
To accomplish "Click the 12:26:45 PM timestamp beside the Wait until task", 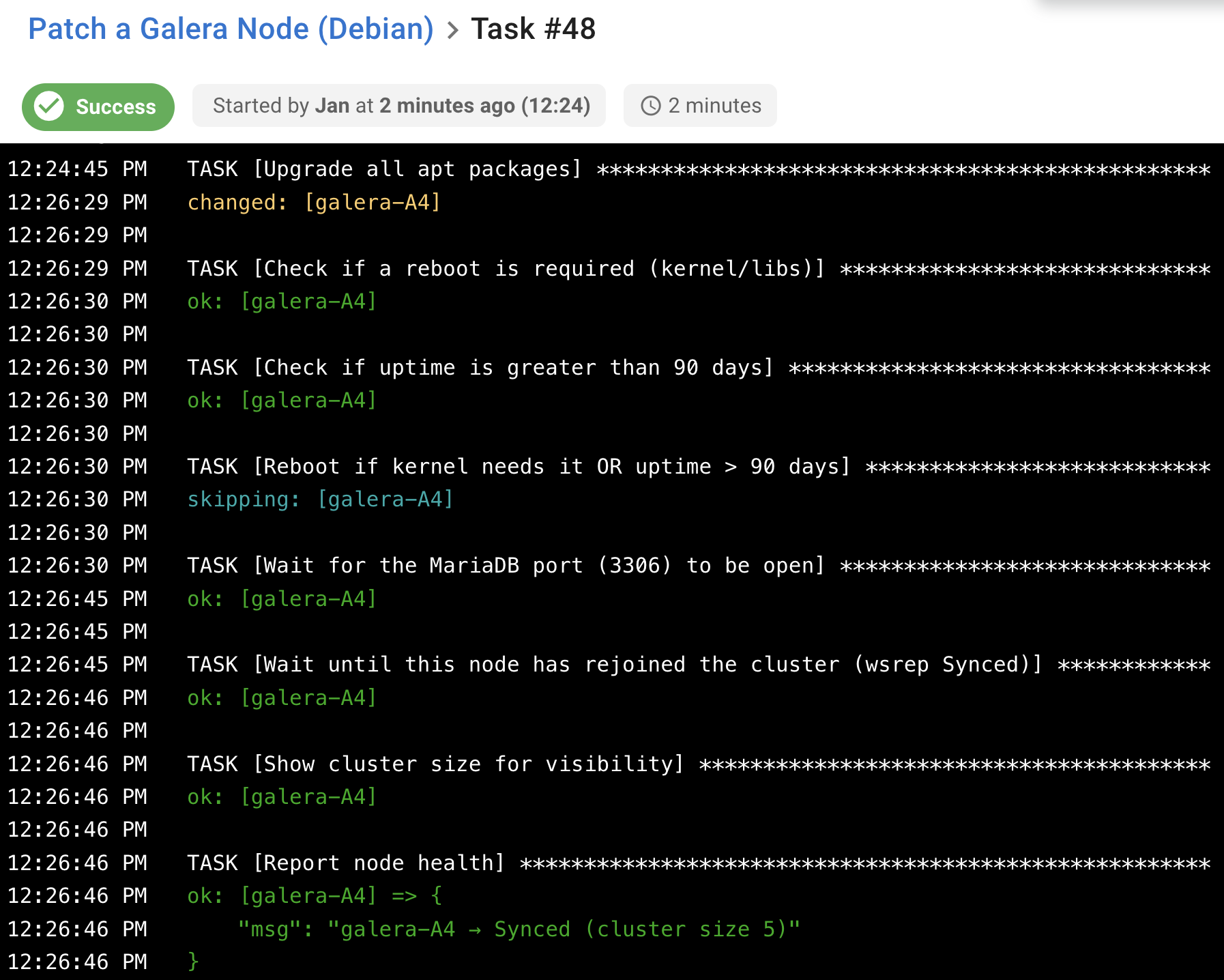I will 77,665.
